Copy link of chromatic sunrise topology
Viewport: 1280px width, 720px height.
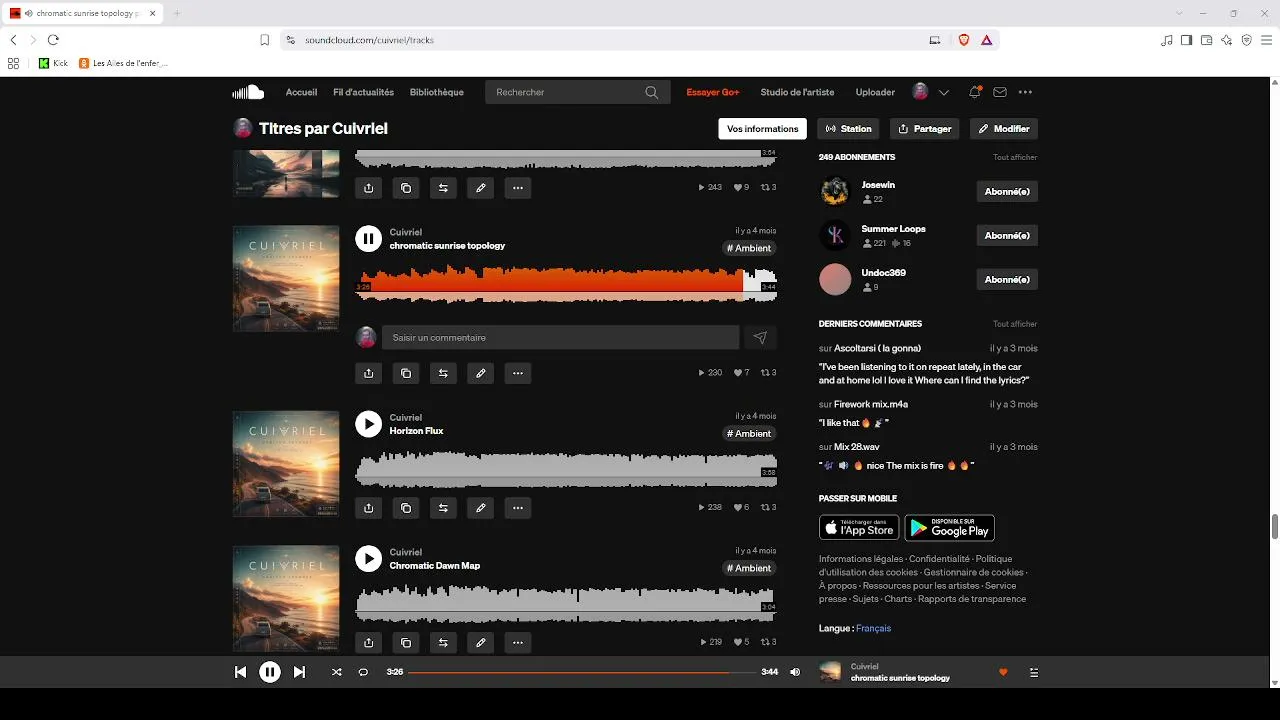406,373
